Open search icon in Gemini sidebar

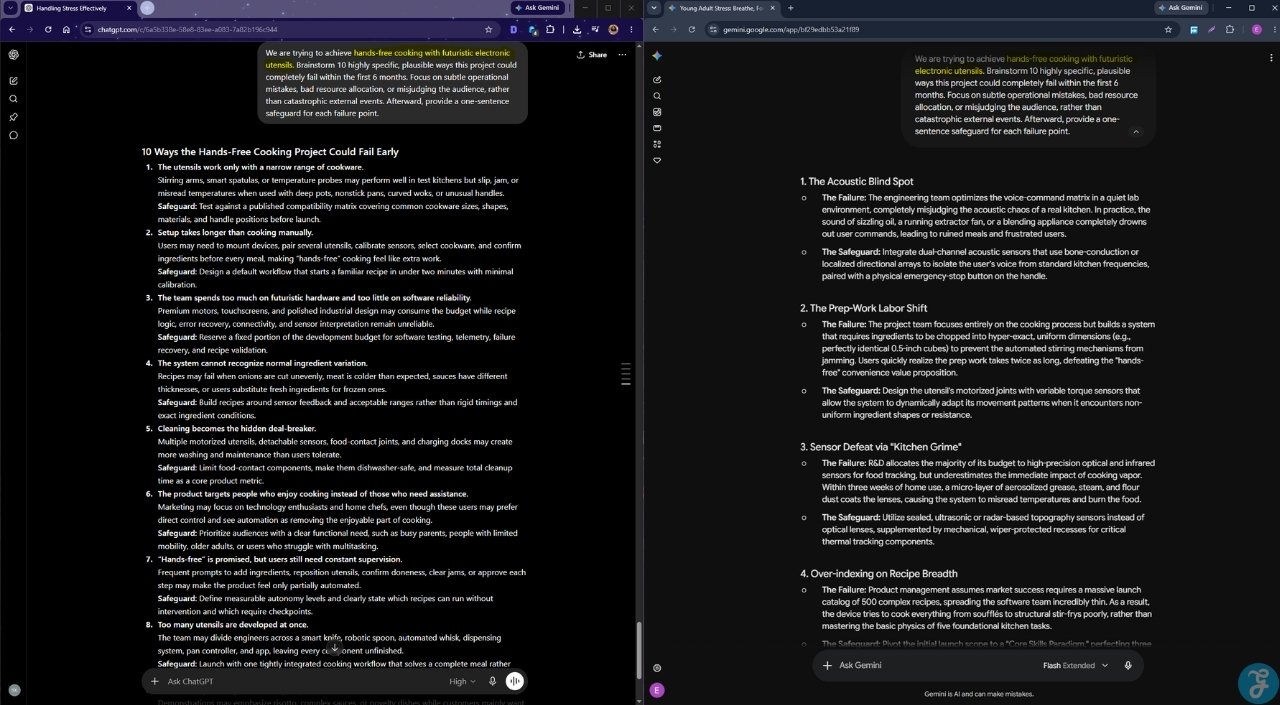tap(657, 96)
